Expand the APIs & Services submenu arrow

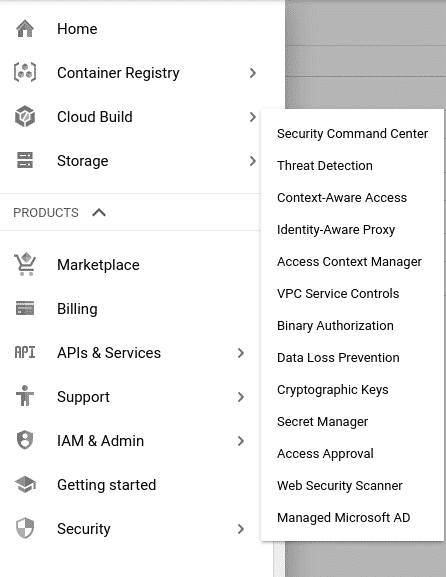click(241, 353)
